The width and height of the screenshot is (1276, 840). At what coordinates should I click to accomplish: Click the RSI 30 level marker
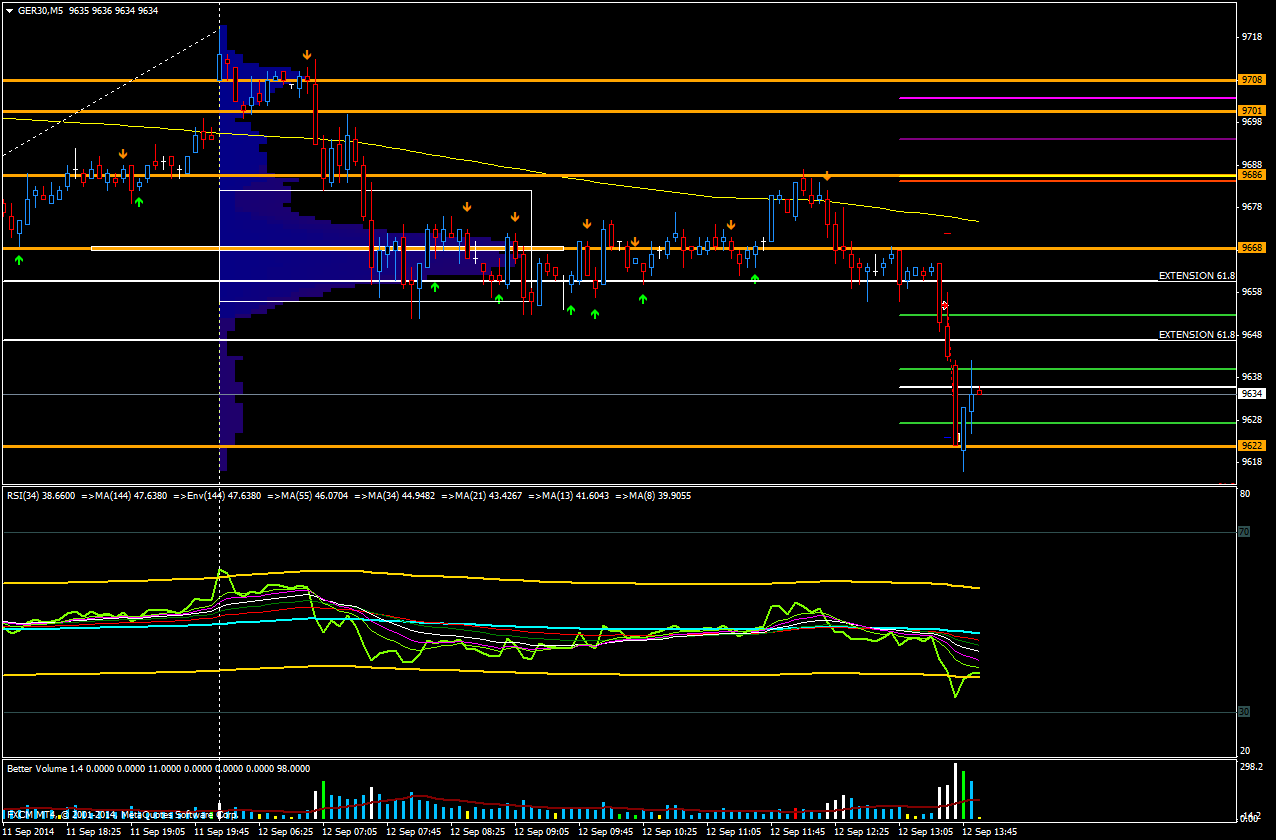(x=1244, y=711)
